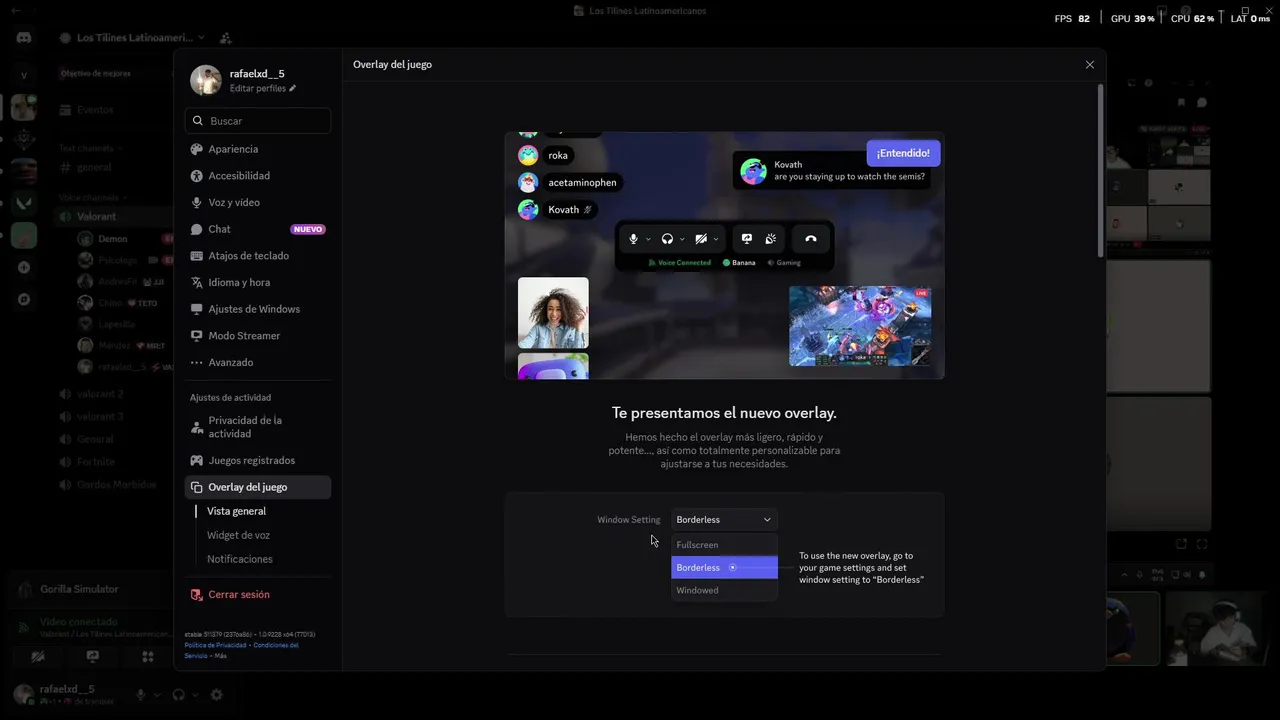This screenshot has width=1280, height=720.
Task: Click the fullscreen icon below the stream view
Action: coord(1203,544)
